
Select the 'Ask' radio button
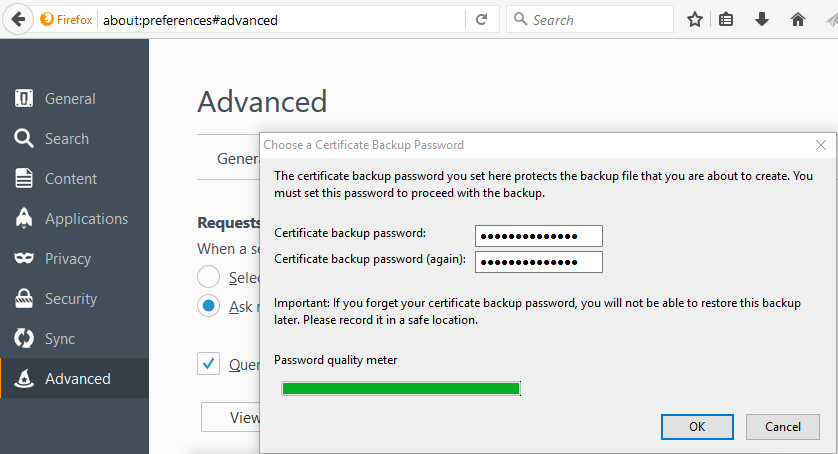coord(209,306)
